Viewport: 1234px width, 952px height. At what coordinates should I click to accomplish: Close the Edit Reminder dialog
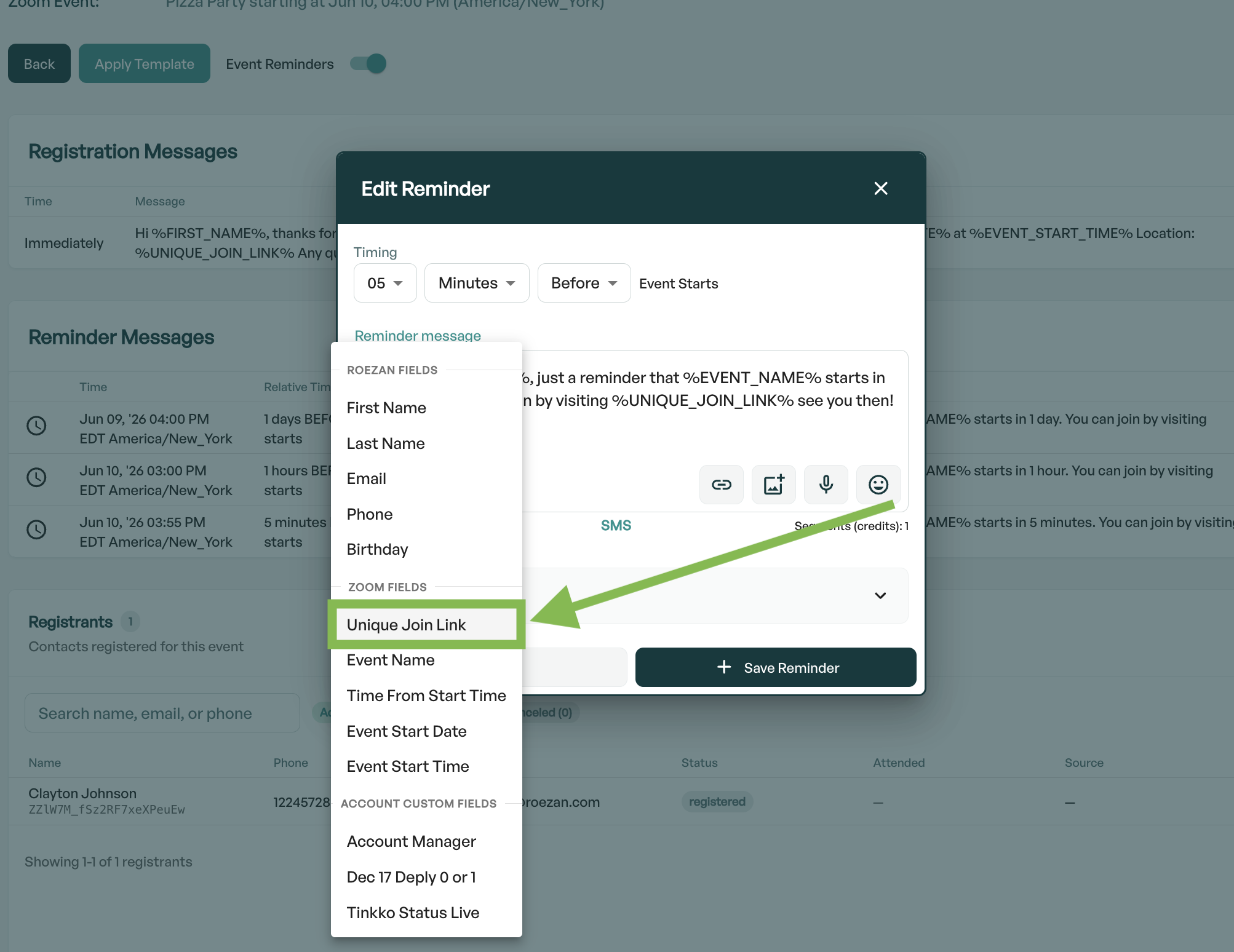coord(881,188)
